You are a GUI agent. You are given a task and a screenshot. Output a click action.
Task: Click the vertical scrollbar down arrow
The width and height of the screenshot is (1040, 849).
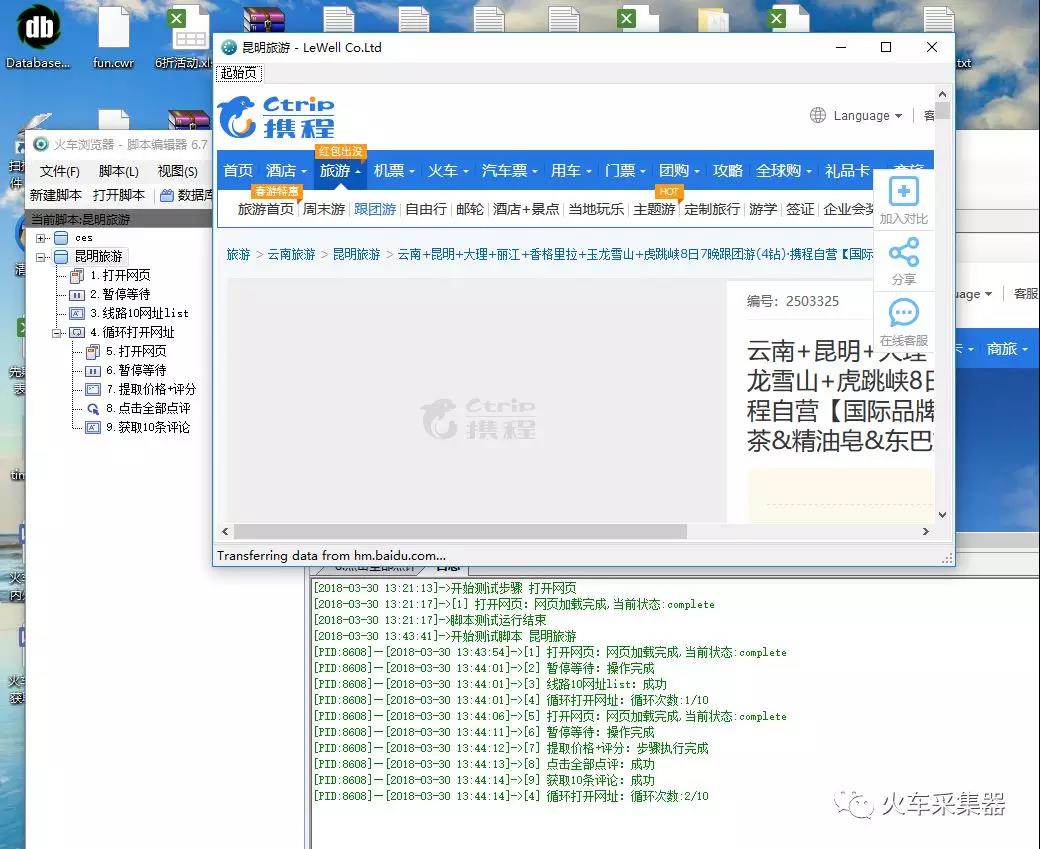click(x=942, y=515)
